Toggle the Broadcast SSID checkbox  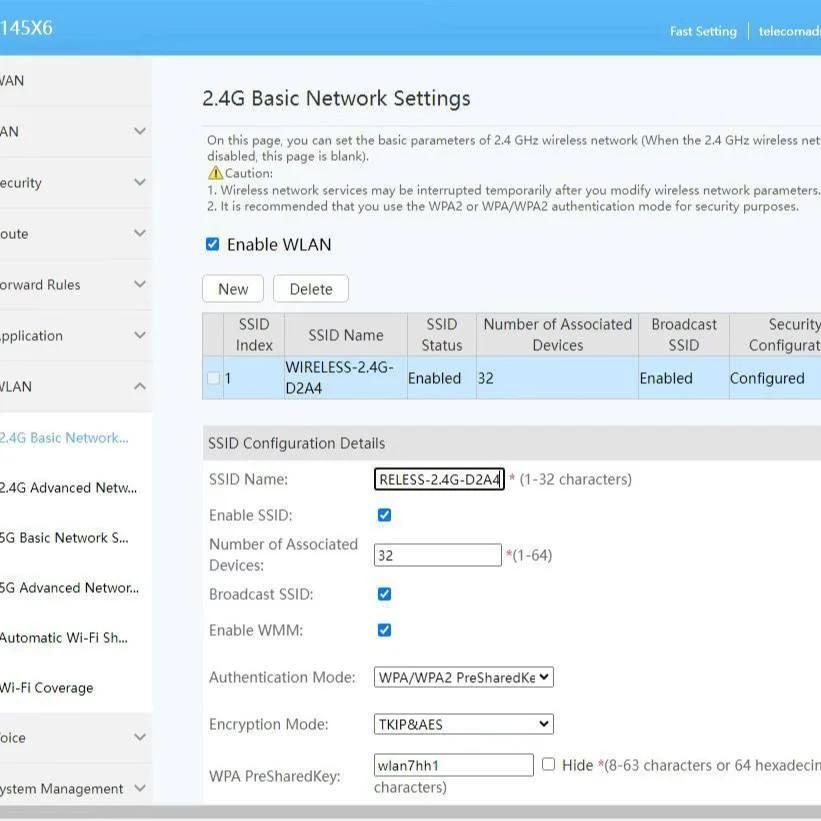pos(384,594)
